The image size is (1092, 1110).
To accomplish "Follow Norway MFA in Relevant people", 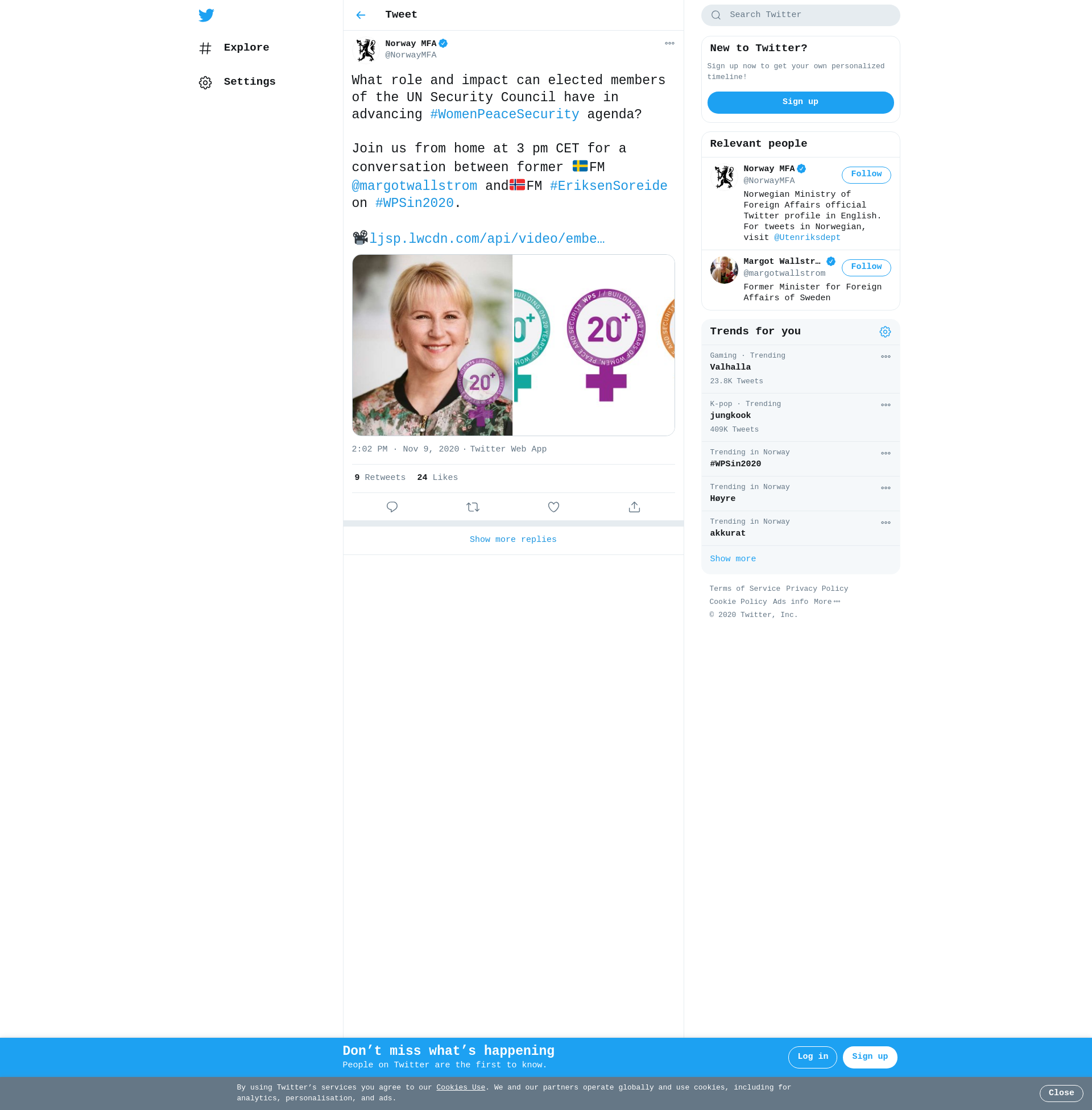I will pos(866,175).
